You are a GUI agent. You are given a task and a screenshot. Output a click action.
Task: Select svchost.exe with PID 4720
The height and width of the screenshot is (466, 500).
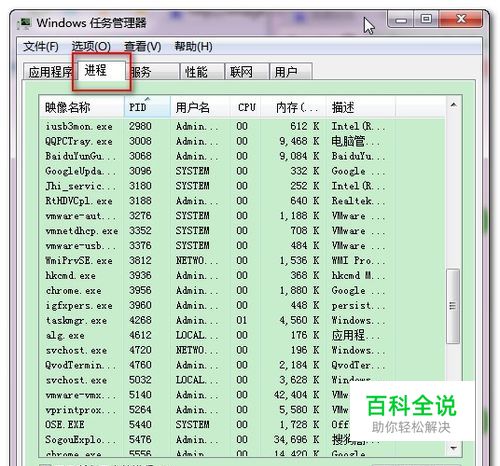242,350
